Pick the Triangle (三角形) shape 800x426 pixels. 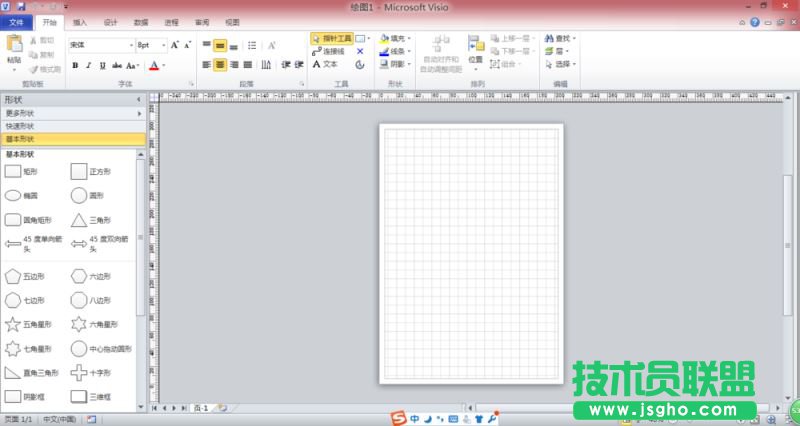point(90,220)
